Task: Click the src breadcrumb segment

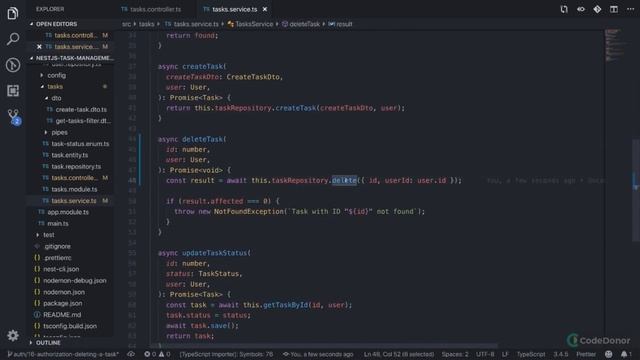Action: point(127,24)
